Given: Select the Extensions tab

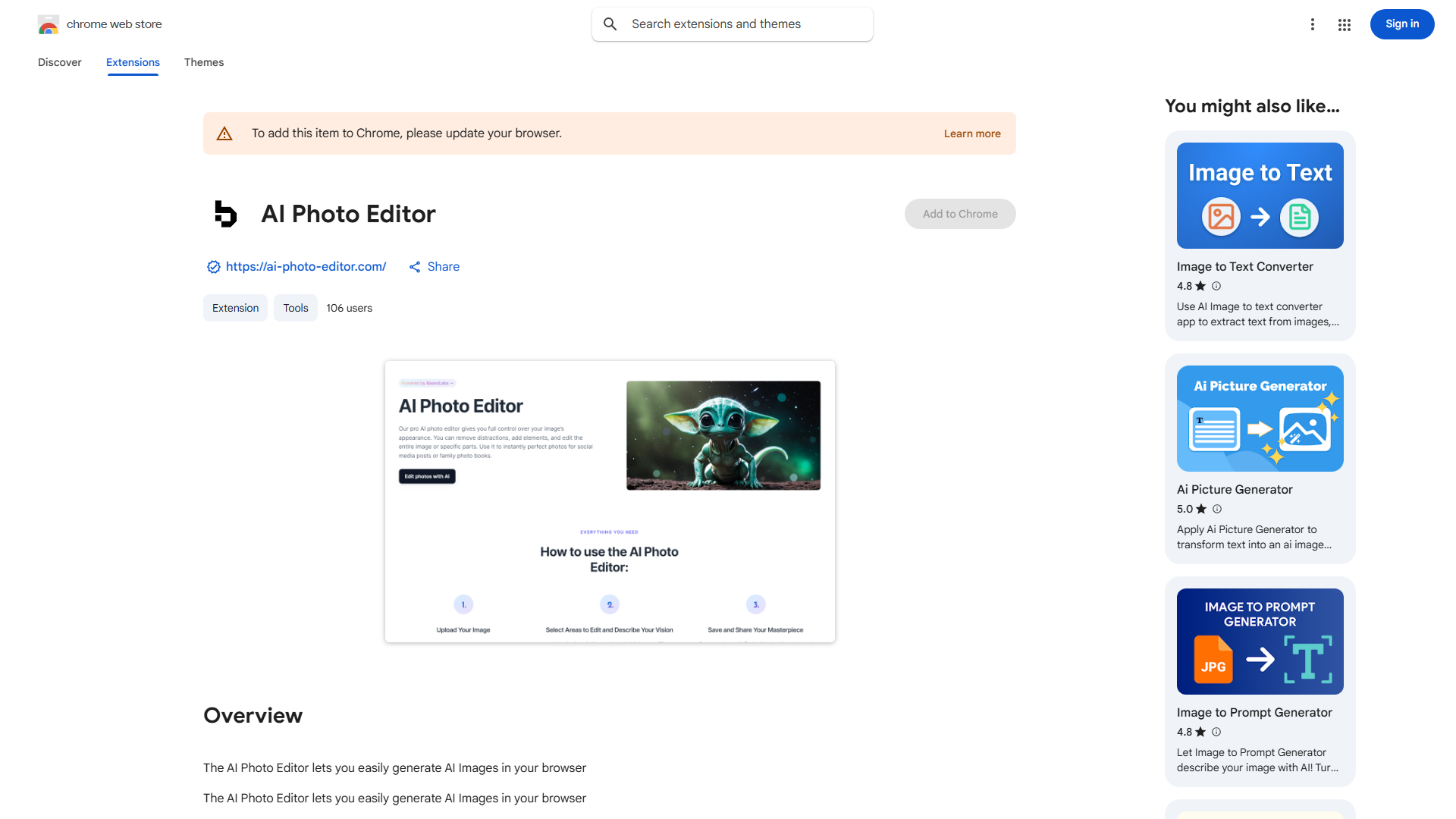Looking at the screenshot, I should click(x=132, y=62).
